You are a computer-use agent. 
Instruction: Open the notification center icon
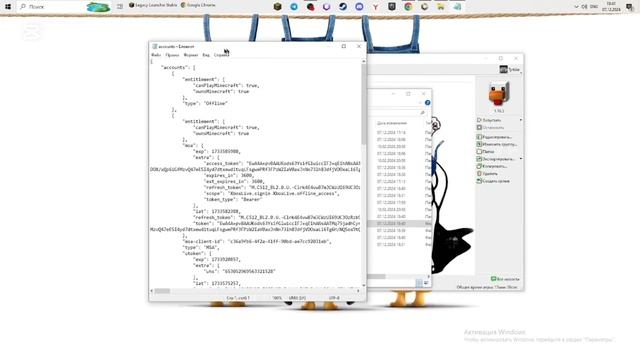(x=630, y=7)
